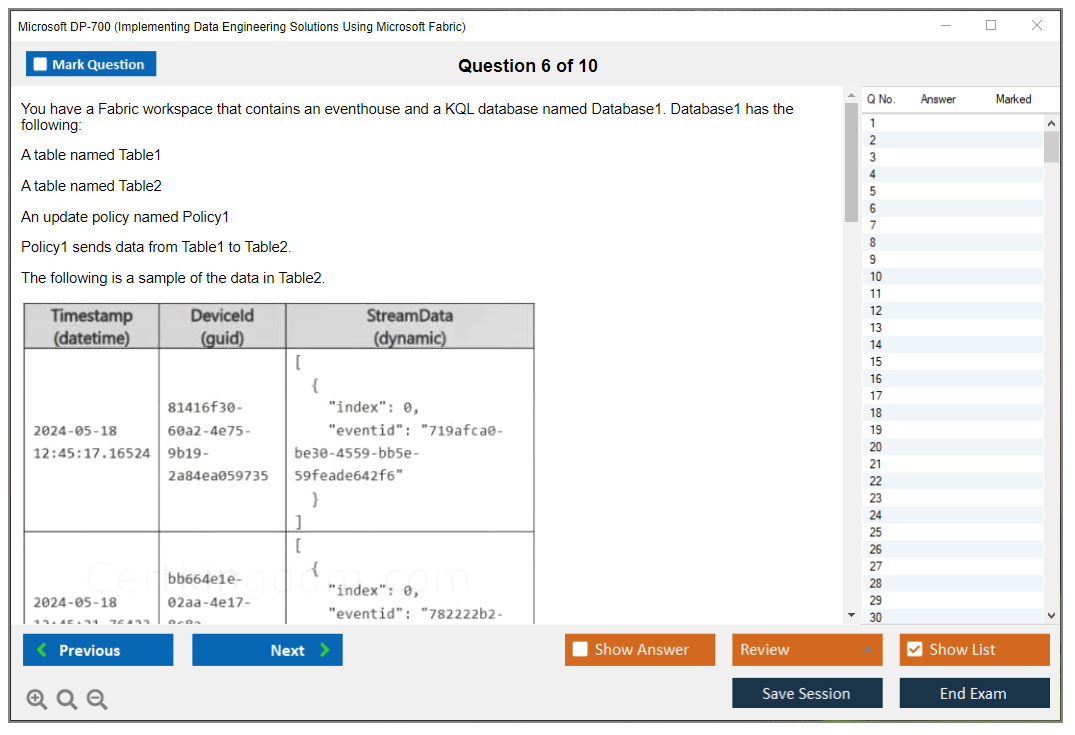Screen dimensions: 1075x735
Task: Click the zoom out magnifier icon
Action: tap(96, 699)
